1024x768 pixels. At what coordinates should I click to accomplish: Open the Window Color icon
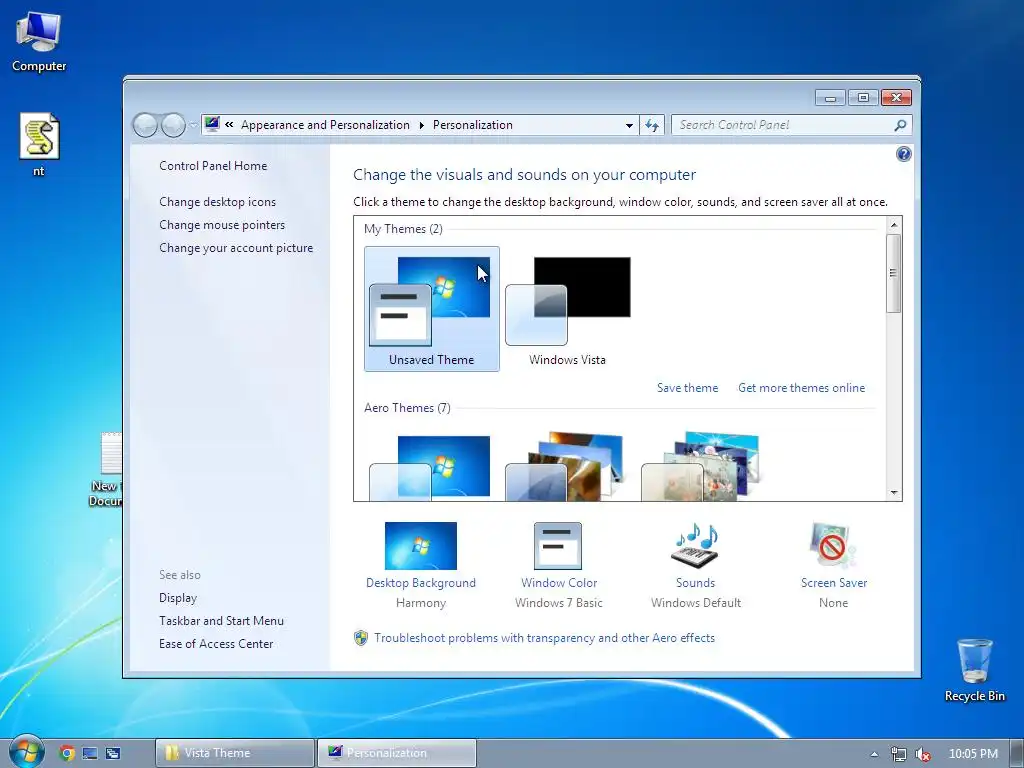click(558, 546)
